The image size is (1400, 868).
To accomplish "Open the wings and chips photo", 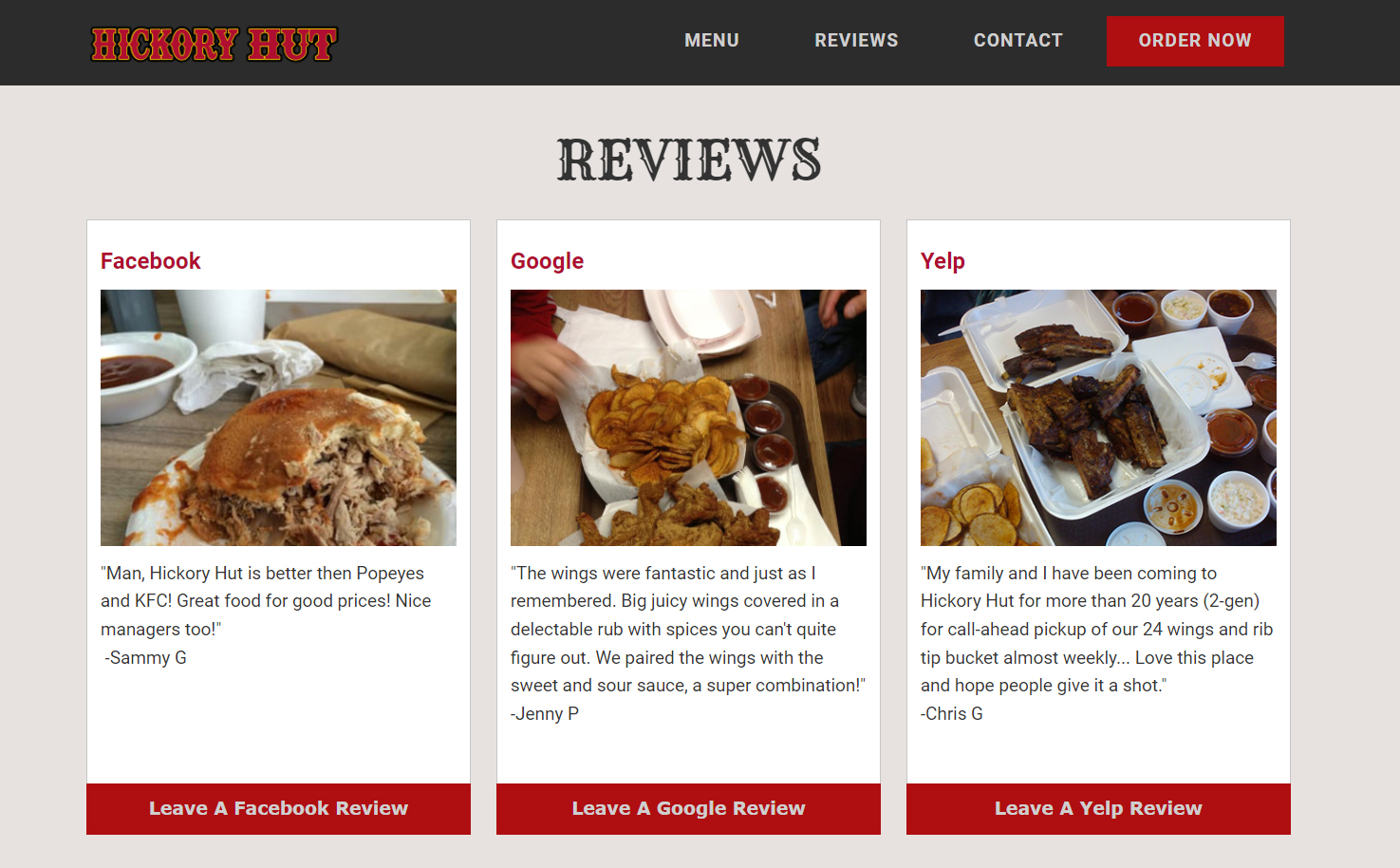I will click(688, 418).
